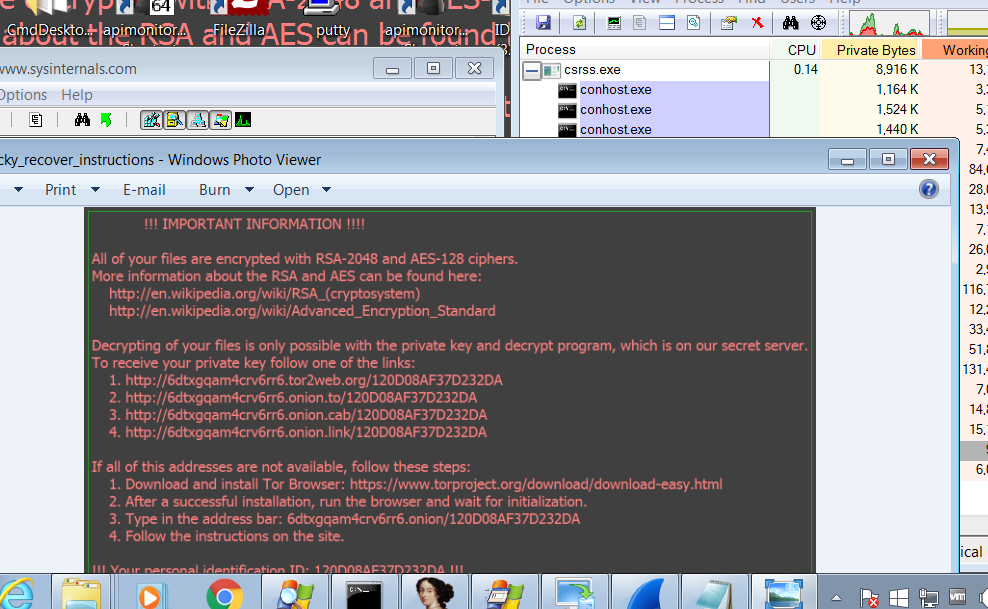Open Photo Viewer's blue help icon
Screen dimensions: 988x609
pos(928,189)
